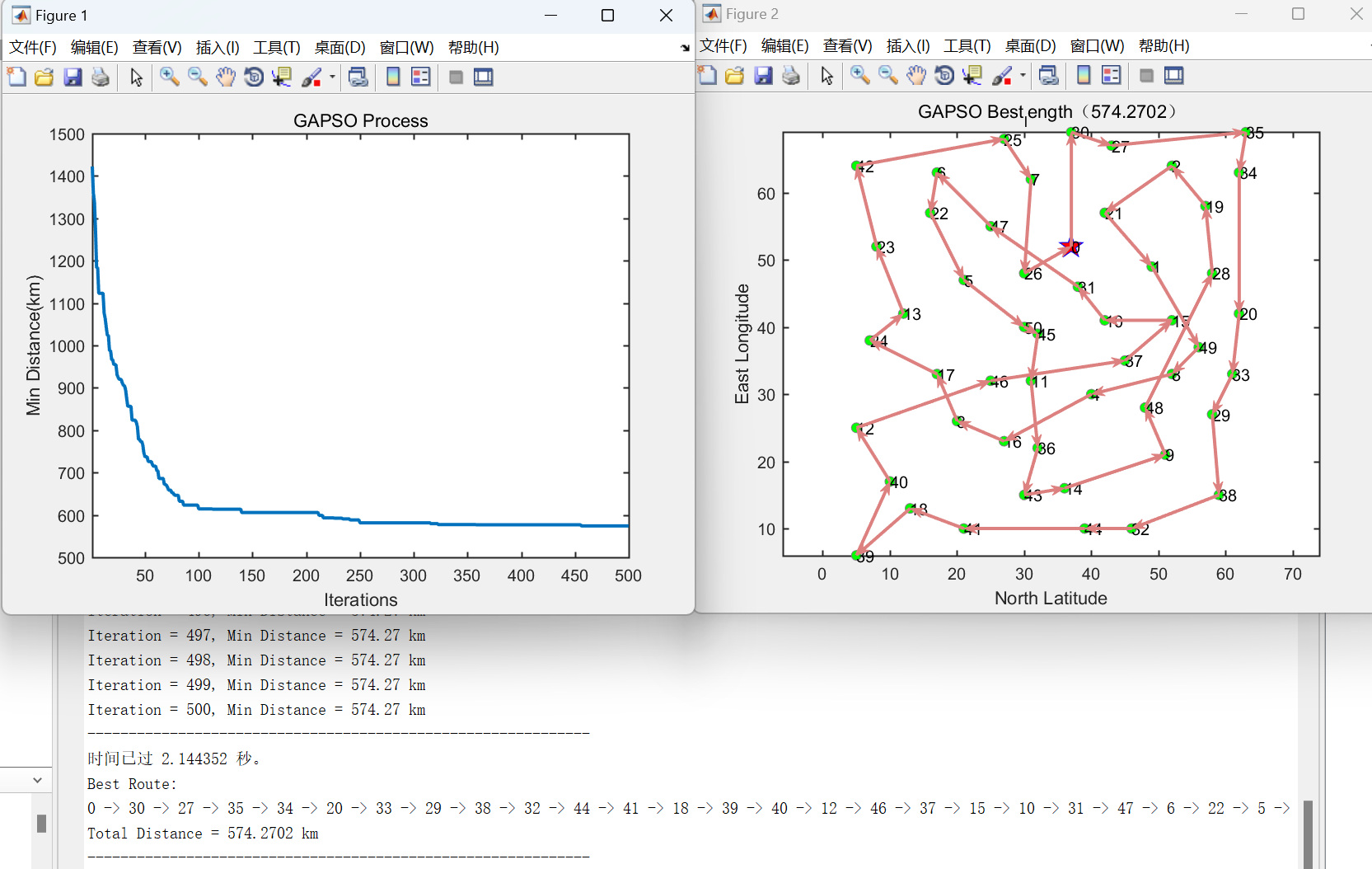This screenshot has width=1372, height=869.
Task: Click the 'GAPSO Process' plot title
Action: click(x=361, y=121)
